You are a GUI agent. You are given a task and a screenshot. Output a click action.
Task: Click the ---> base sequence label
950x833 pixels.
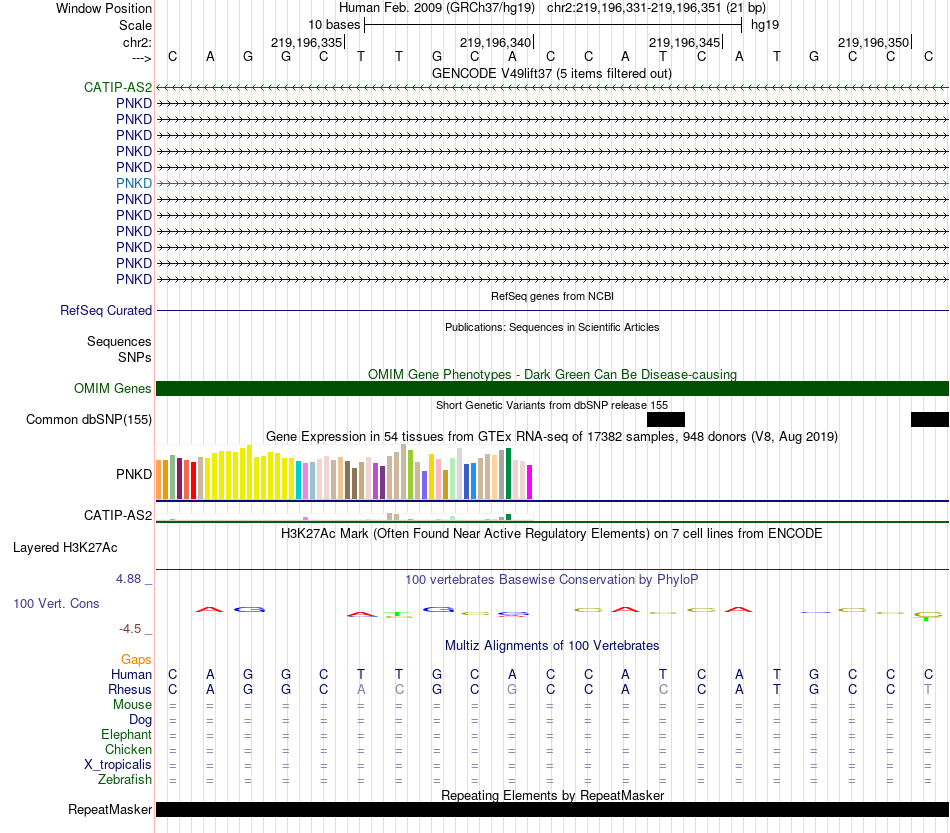click(x=141, y=58)
